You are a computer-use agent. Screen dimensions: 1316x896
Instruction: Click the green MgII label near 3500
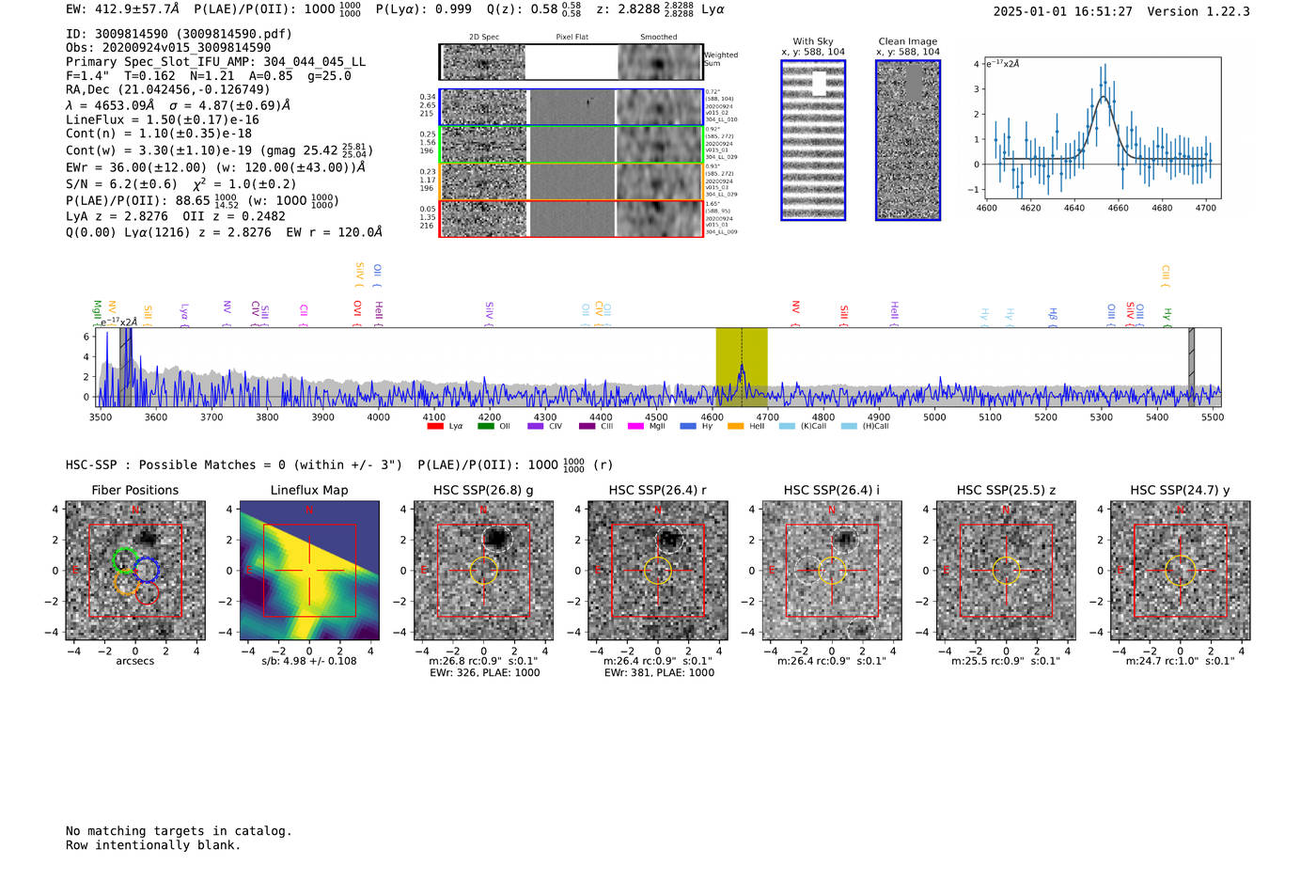(x=97, y=313)
